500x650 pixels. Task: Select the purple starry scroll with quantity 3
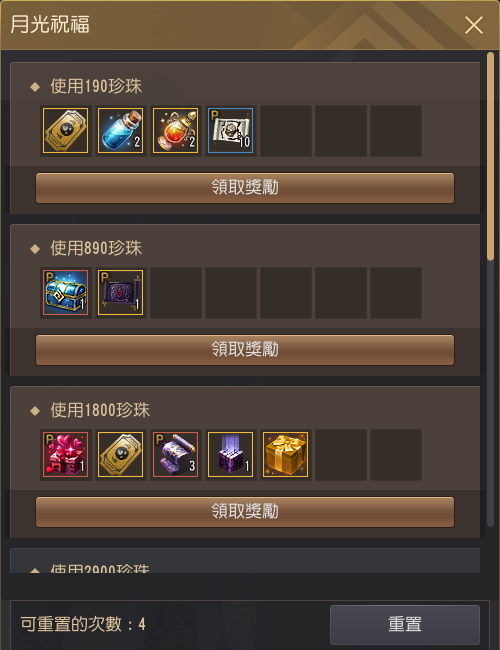click(x=175, y=455)
